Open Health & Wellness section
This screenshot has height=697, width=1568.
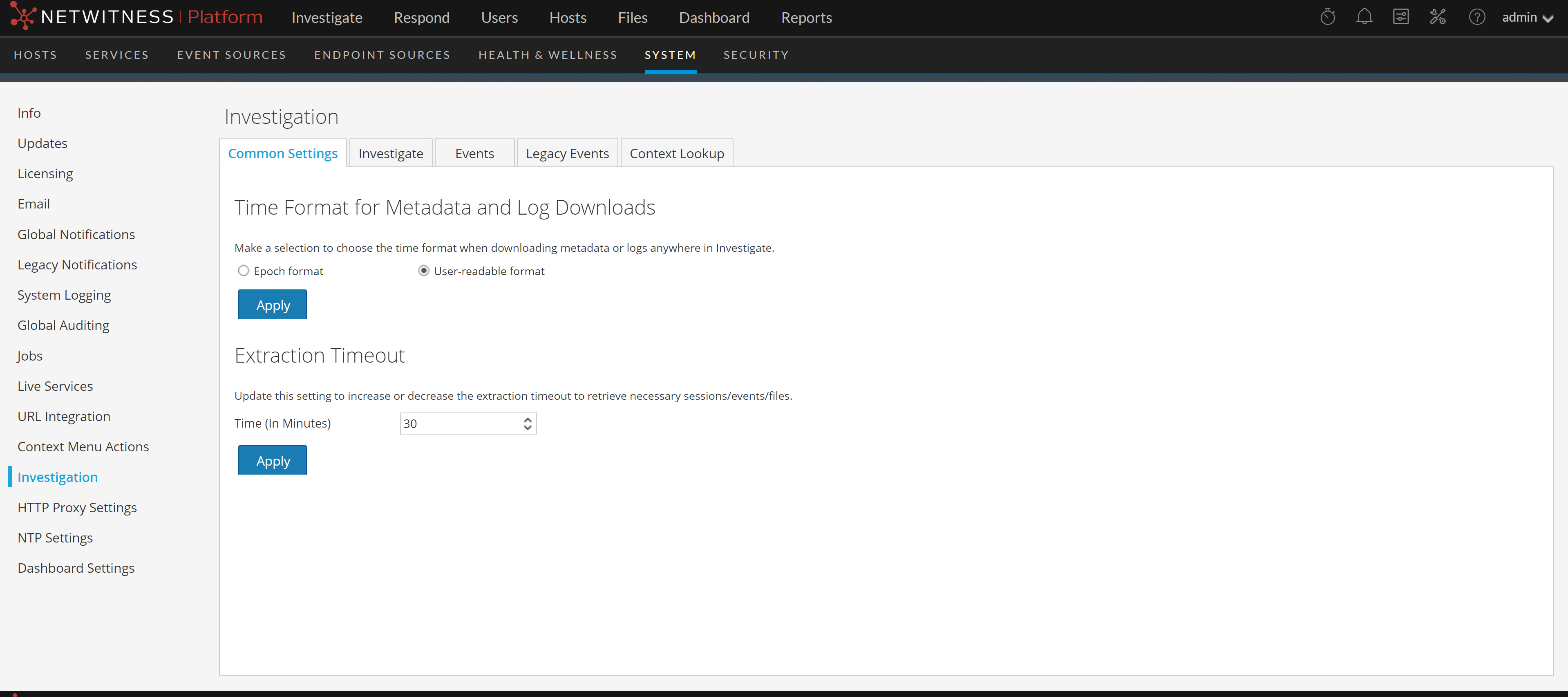coord(547,55)
